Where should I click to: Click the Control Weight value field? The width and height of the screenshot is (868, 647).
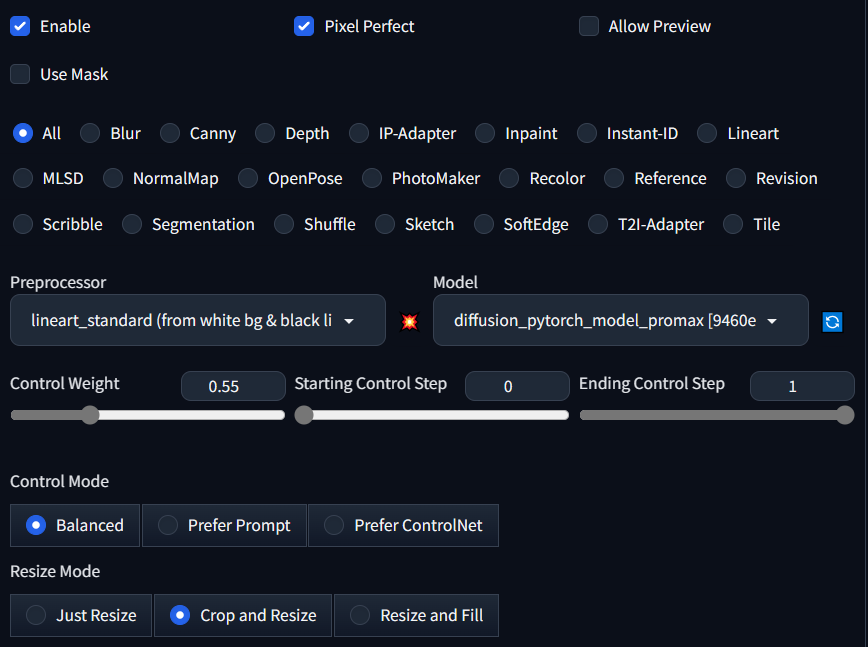[233, 386]
